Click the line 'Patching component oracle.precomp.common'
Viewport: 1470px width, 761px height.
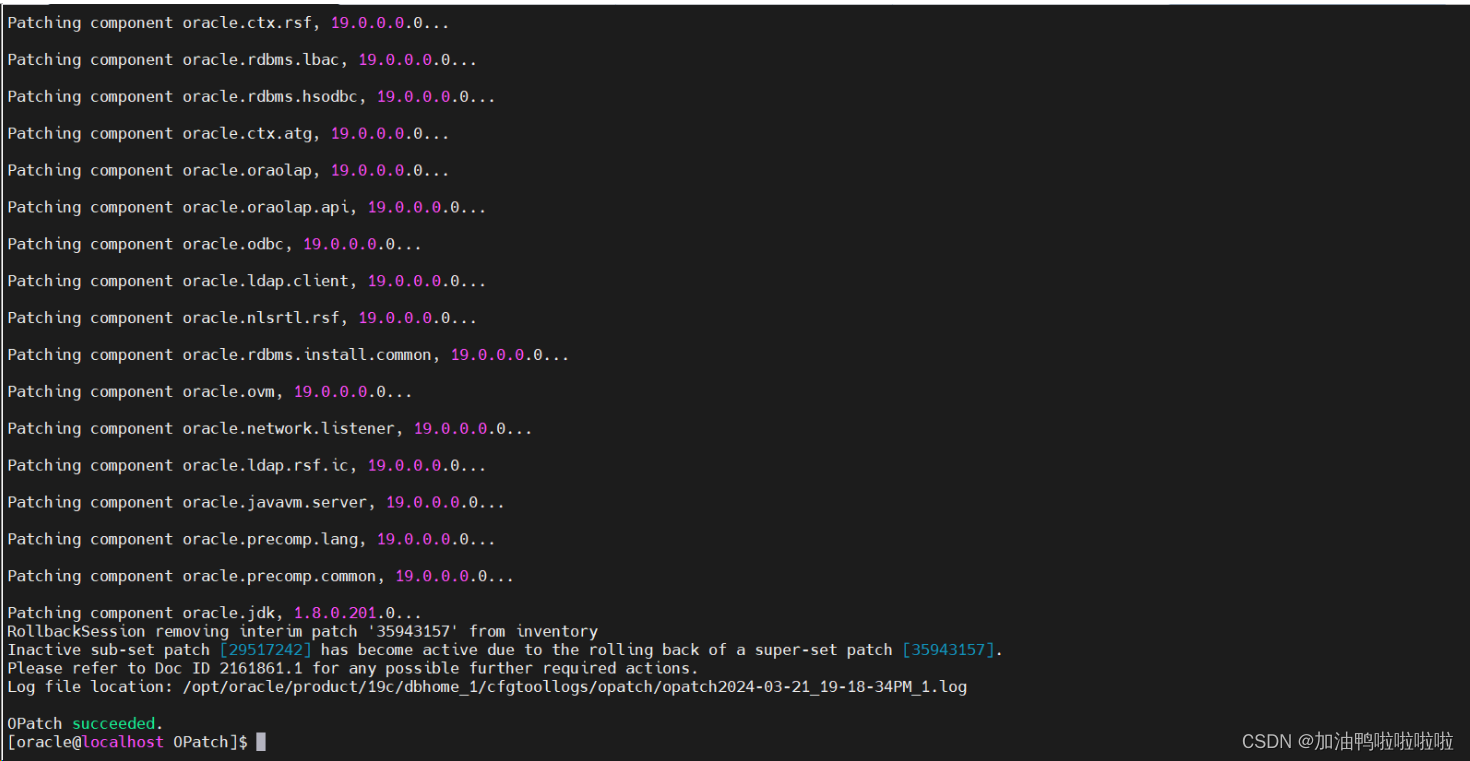(260, 577)
